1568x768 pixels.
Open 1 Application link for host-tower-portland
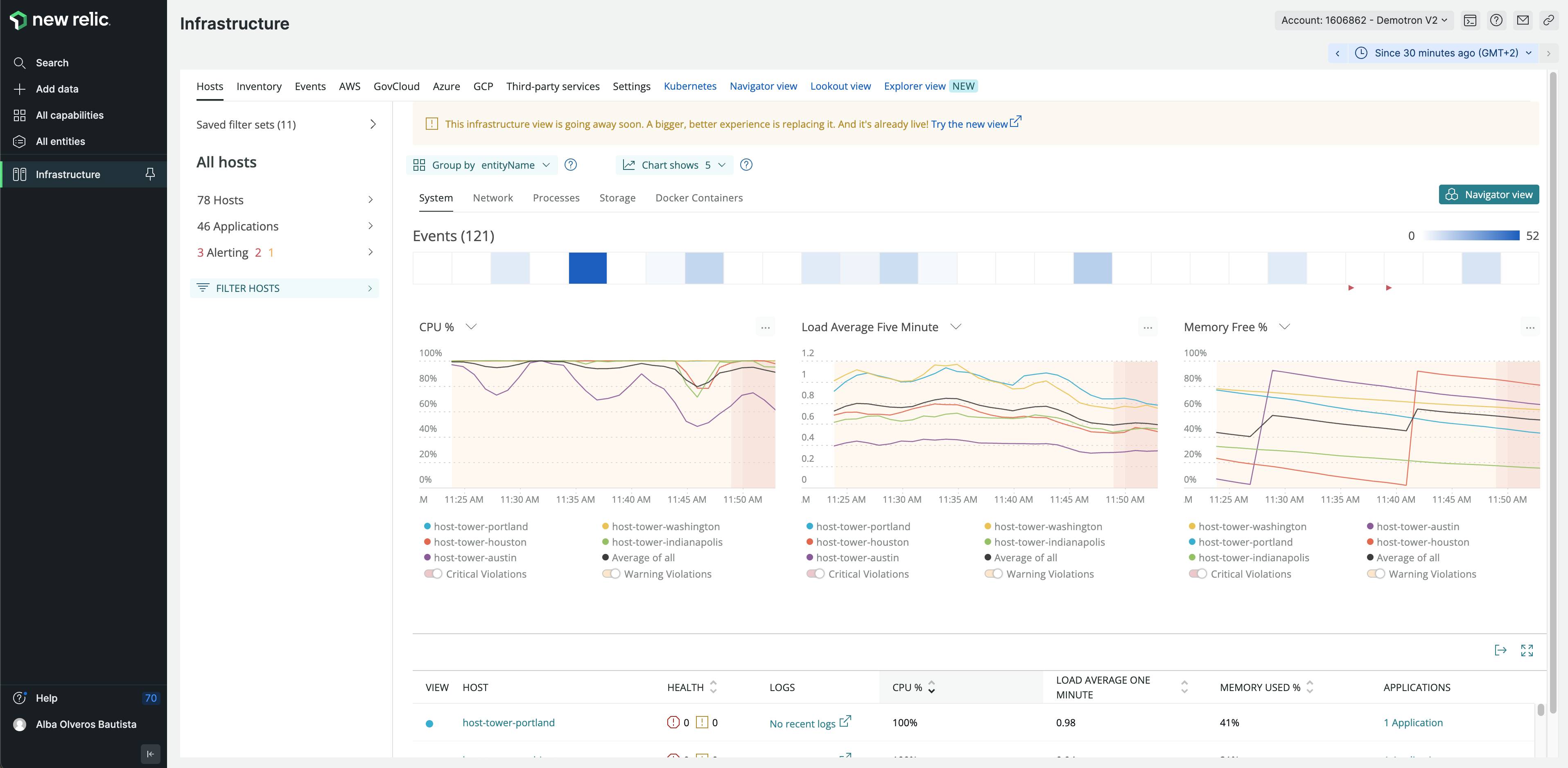pyautogui.click(x=1413, y=723)
